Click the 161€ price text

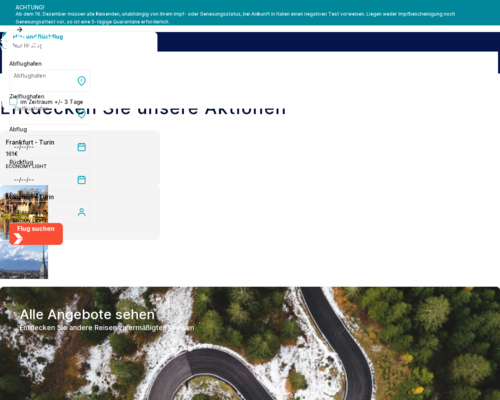[12, 154]
